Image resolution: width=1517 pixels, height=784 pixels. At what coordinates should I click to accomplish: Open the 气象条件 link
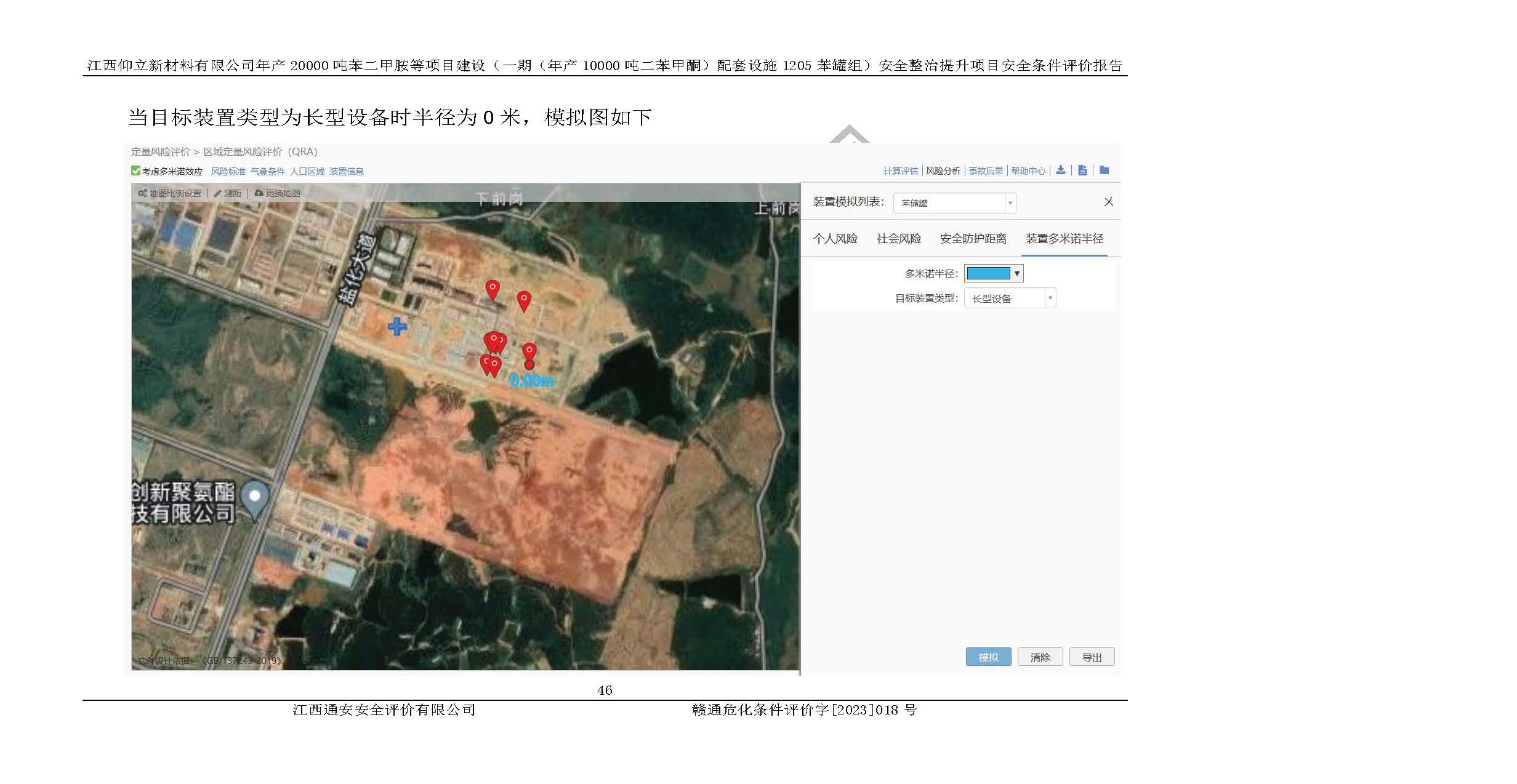point(268,172)
